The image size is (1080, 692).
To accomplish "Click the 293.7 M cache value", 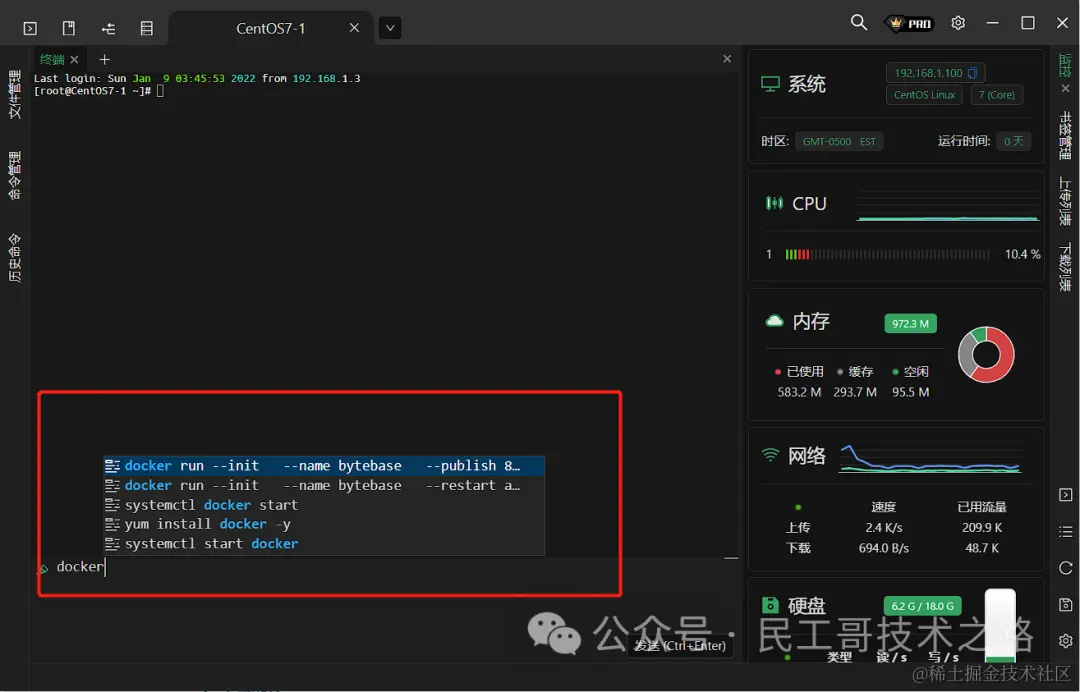I will coord(855,392).
